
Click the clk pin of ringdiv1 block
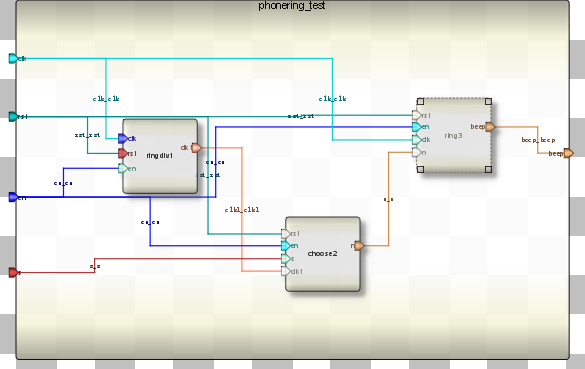123,139
